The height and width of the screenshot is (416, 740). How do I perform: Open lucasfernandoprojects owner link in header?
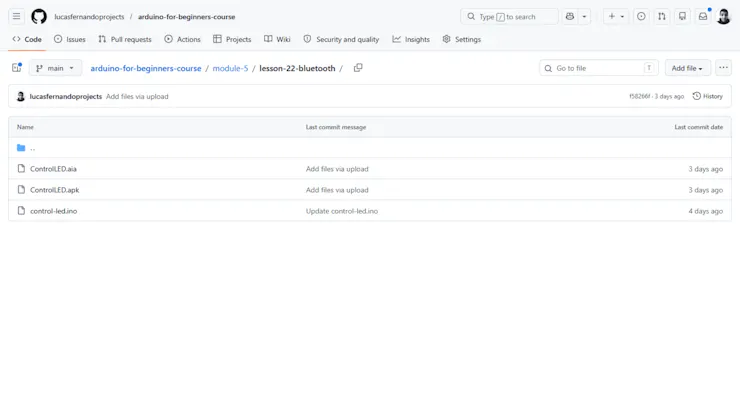(89, 17)
